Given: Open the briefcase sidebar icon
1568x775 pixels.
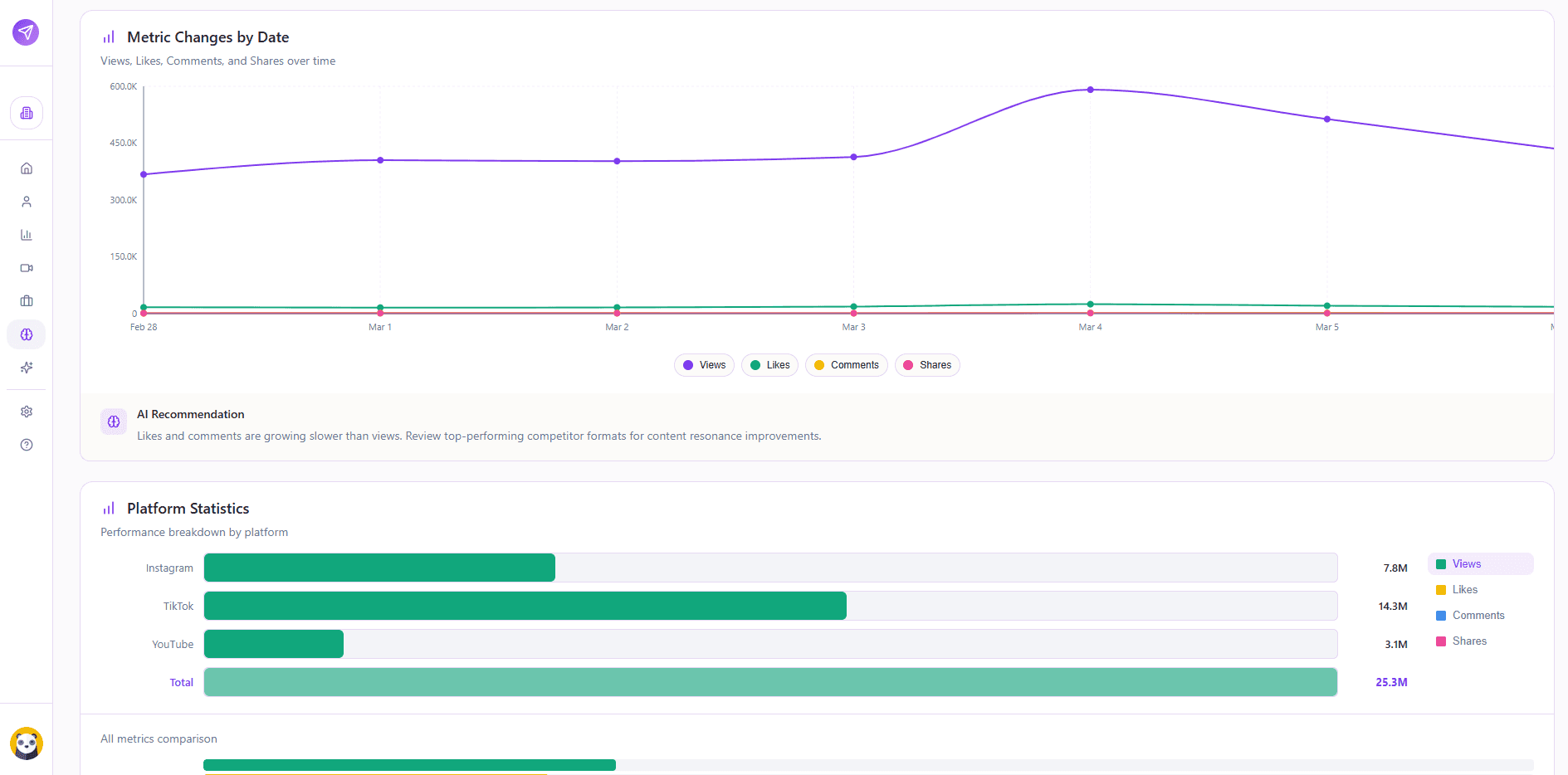Looking at the screenshot, I should pyautogui.click(x=27, y=301).
